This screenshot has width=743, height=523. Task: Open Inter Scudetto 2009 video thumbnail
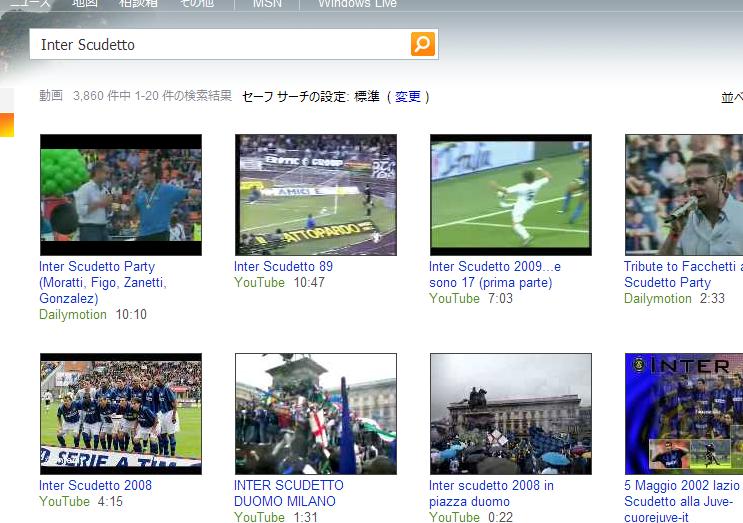511,195
